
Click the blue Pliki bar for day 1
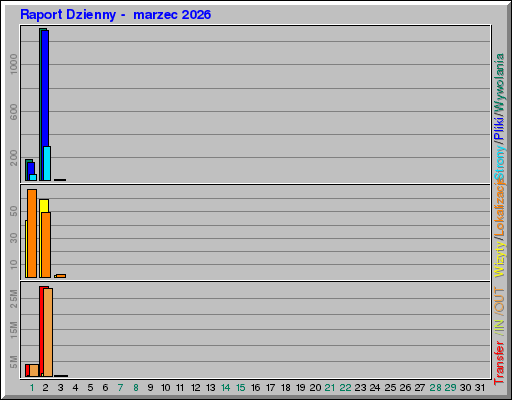pyautogui.click(x=31, y=168)
